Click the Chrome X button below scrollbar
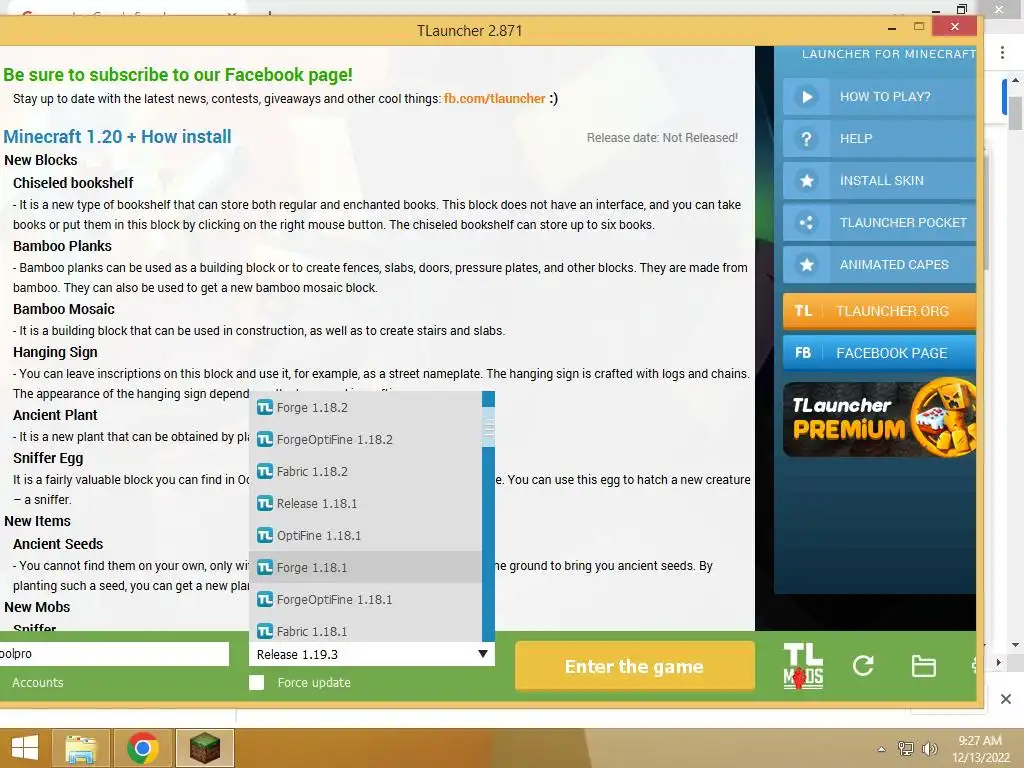1024x768 pixels. pos(1006,699)
